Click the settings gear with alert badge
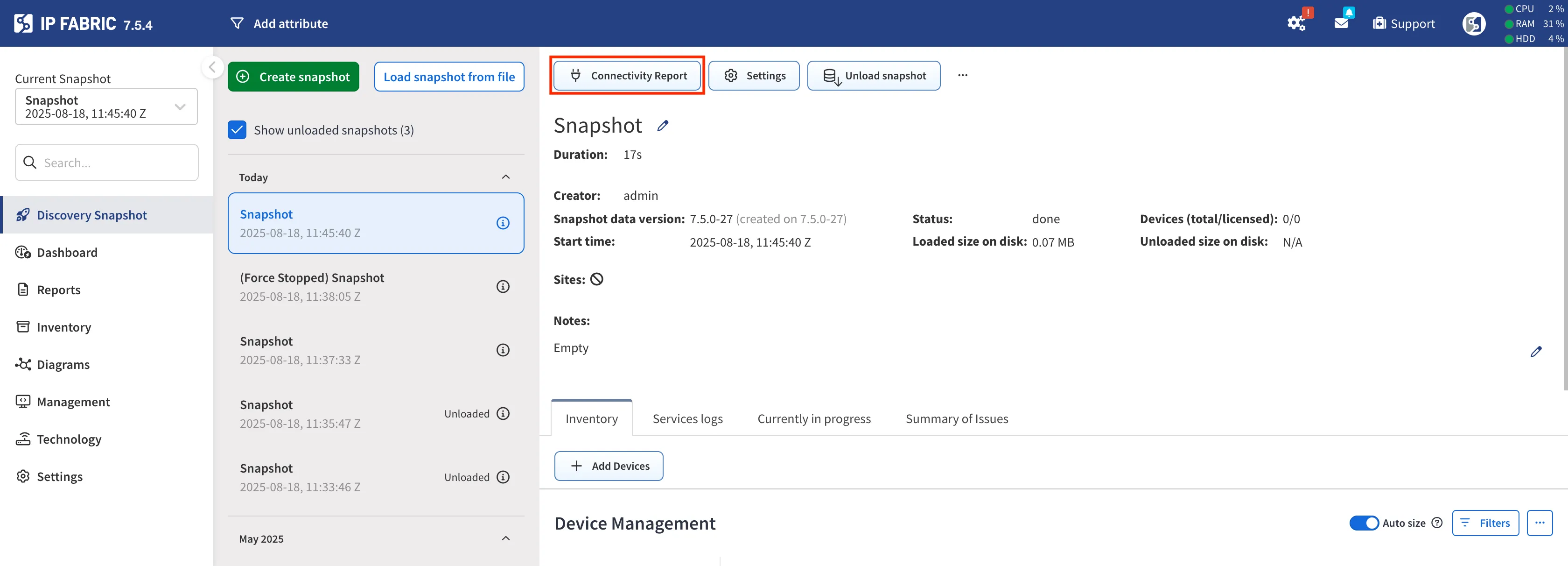 pos(1296,23)
